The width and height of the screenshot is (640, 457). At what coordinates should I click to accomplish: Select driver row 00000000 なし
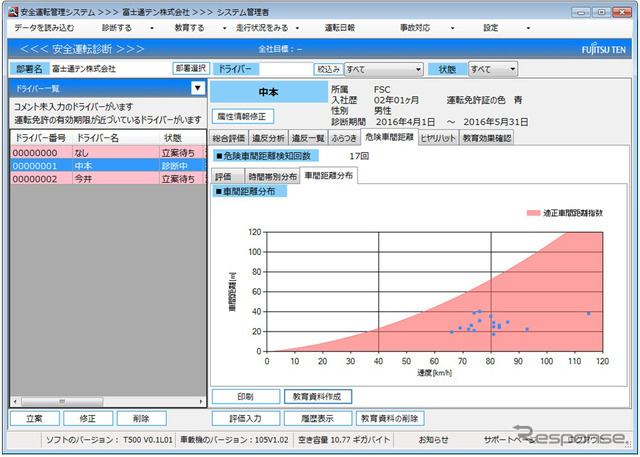[108, 153]
